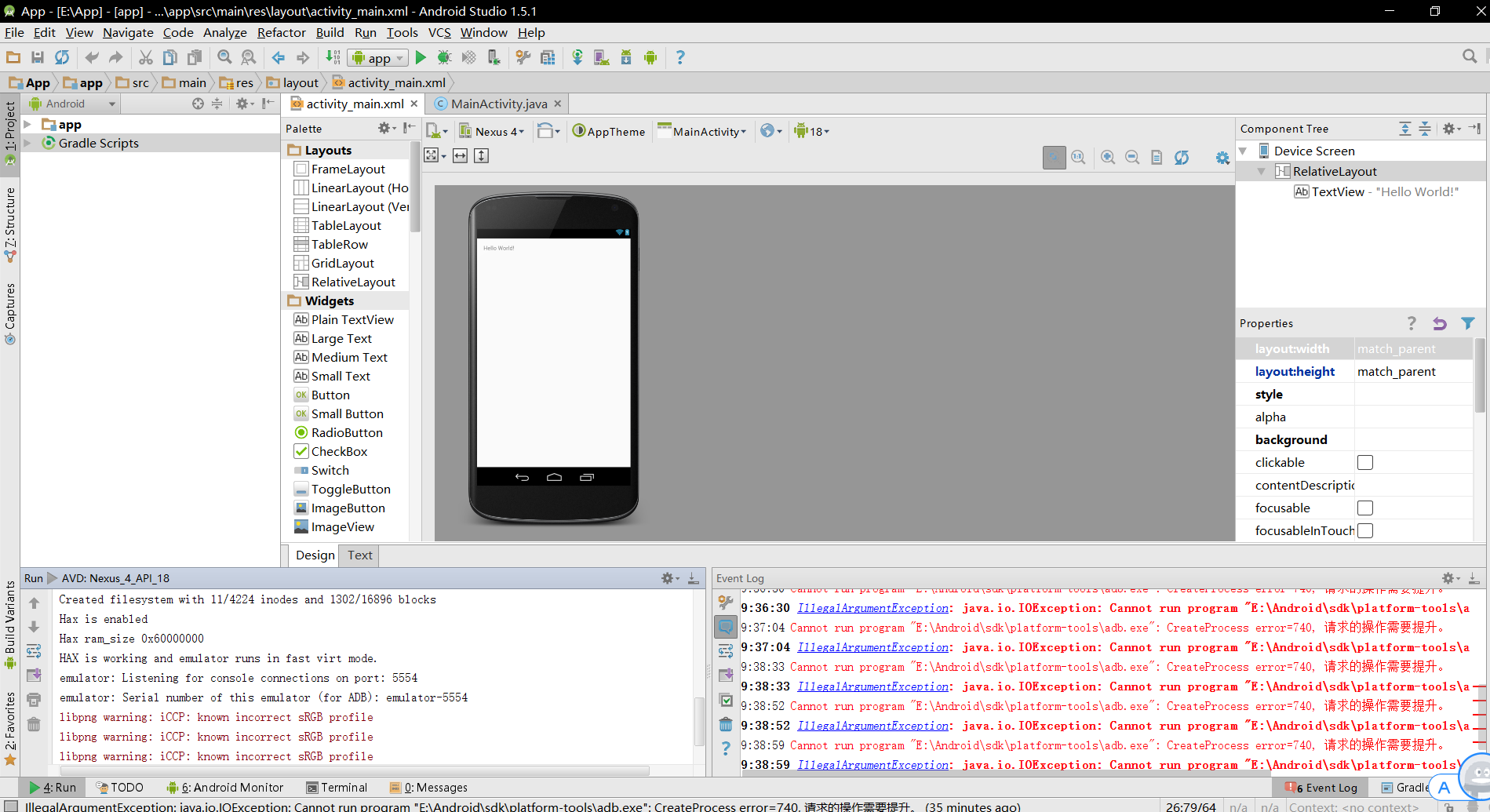Expand all in the Component Tree

[1405, 129]
